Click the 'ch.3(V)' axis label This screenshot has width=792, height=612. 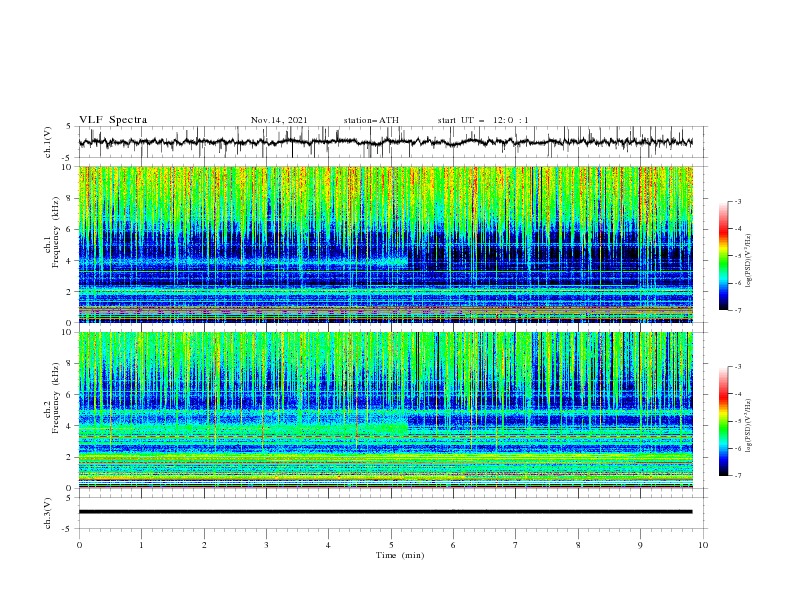(x=48, y=513)
